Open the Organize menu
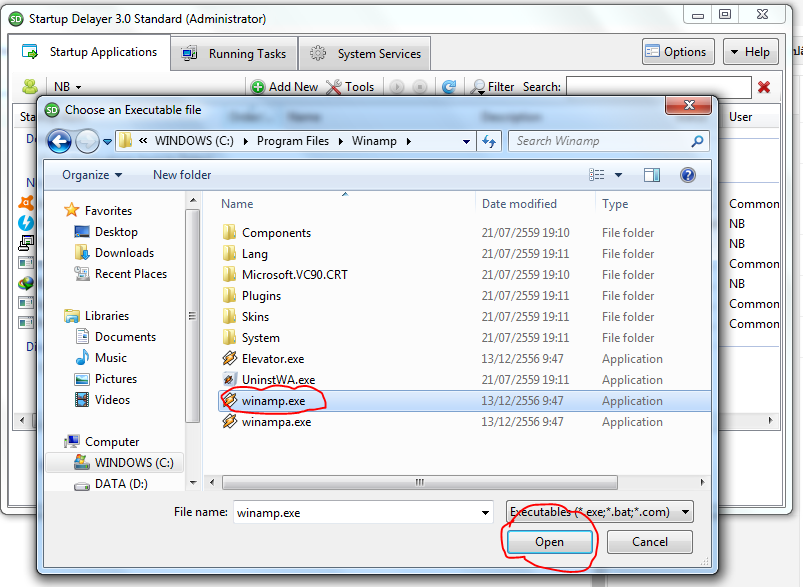The height and width of the screenshot is (587, 803). (92, 175)
